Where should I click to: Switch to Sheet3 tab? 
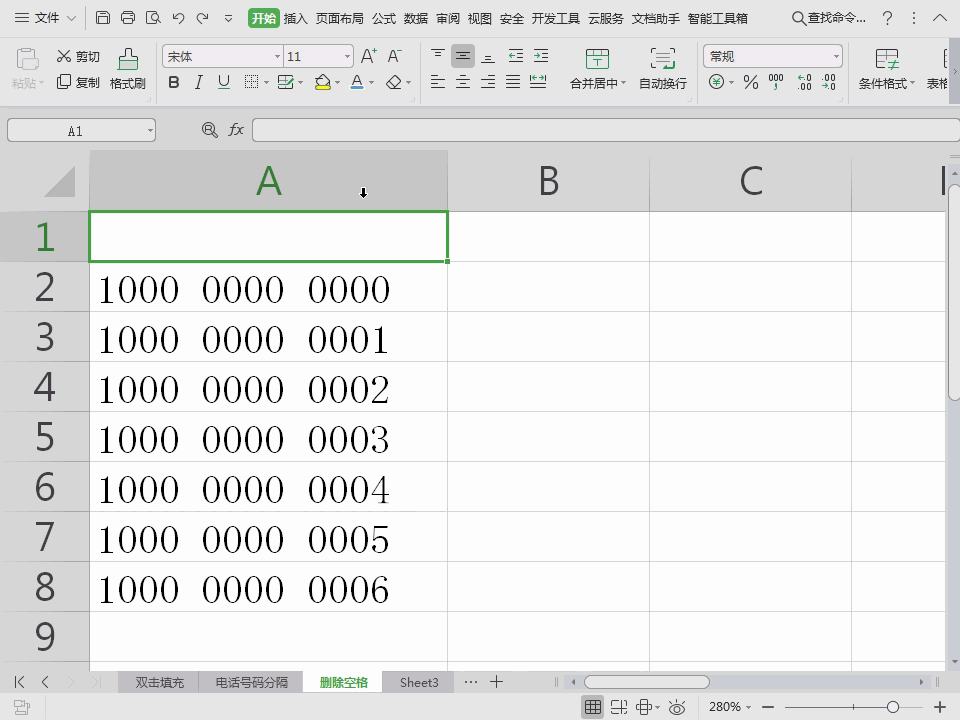pos(419,682)
